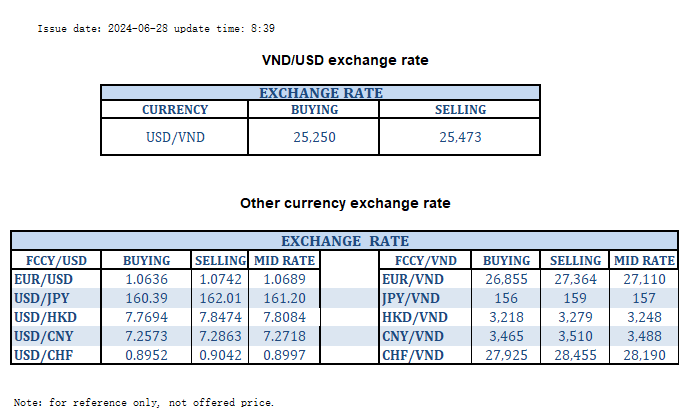
Task: Select the FCCY/VND column header
Action: tap(420, 260)
